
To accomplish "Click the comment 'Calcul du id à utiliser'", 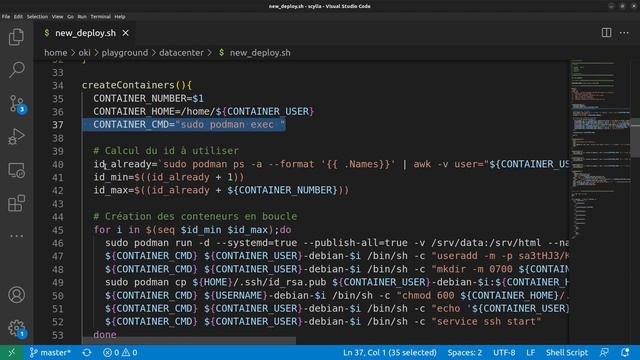I will pyautogui.click(x=166, y=151).
